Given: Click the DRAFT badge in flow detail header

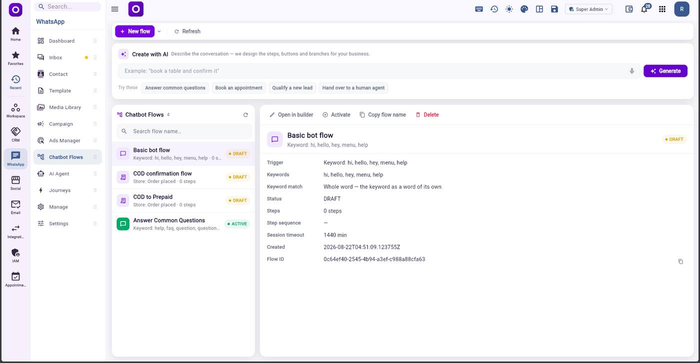Looking at the screenshot, I should pos(674,139).
